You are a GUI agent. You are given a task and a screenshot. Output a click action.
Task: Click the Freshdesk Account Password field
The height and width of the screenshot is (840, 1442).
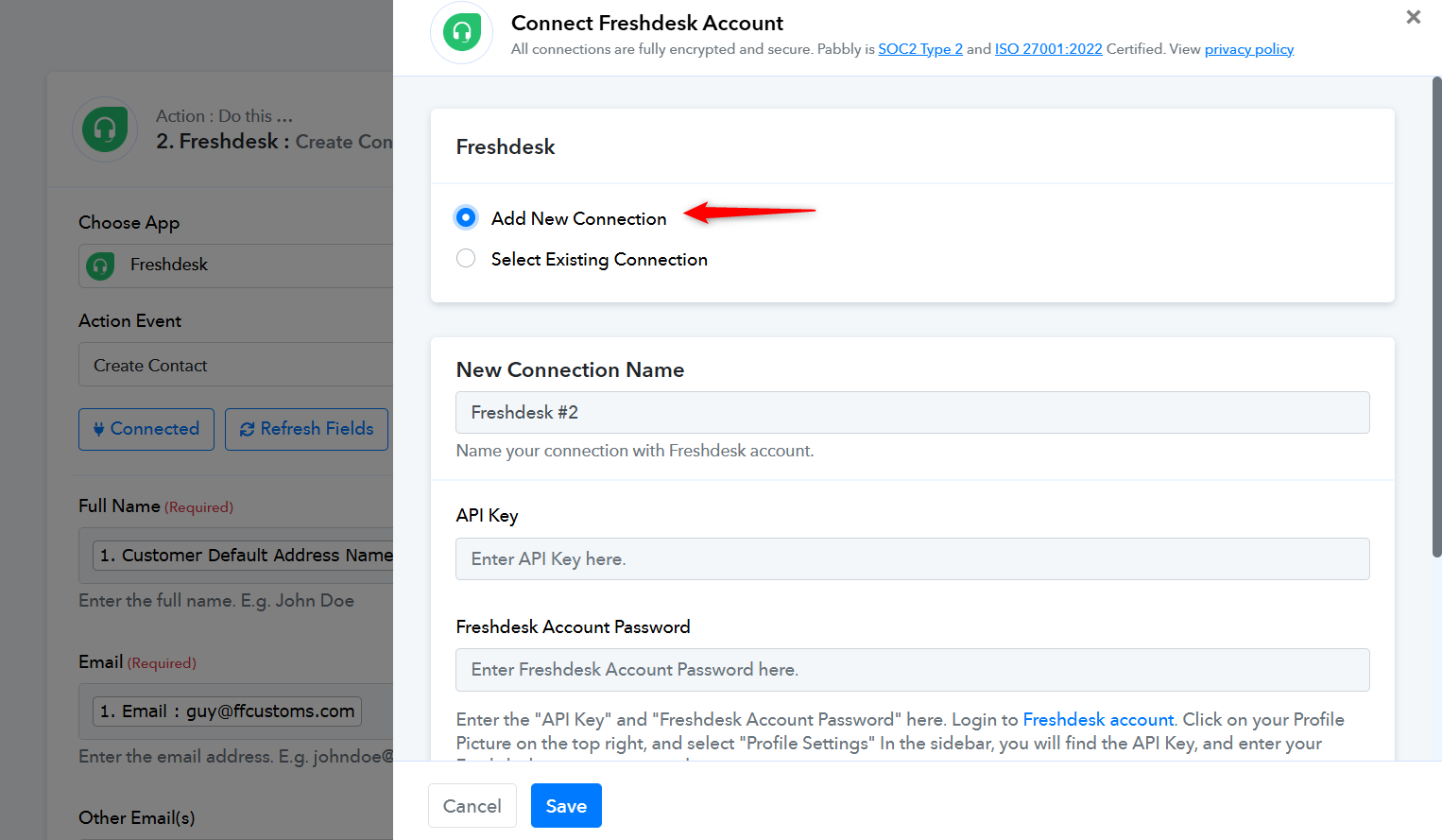pyautogui.click(x=913, y=669)
